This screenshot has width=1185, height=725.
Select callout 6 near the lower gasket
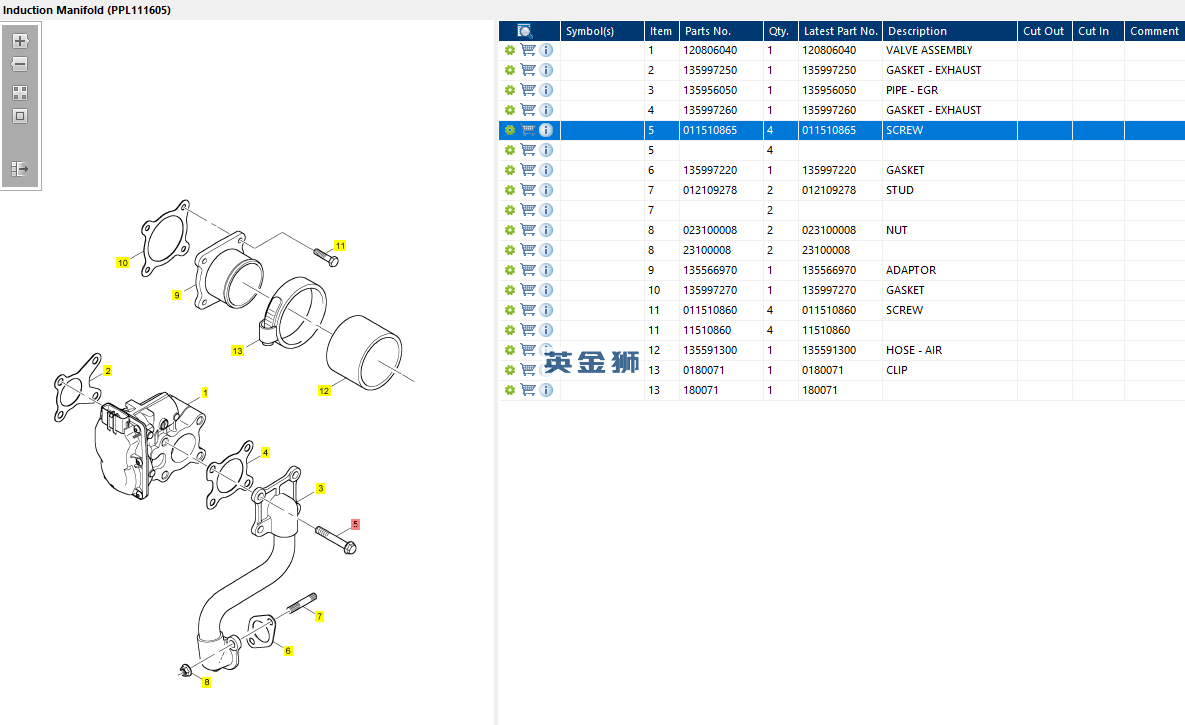pyautogui.click(x=288, y=651)
